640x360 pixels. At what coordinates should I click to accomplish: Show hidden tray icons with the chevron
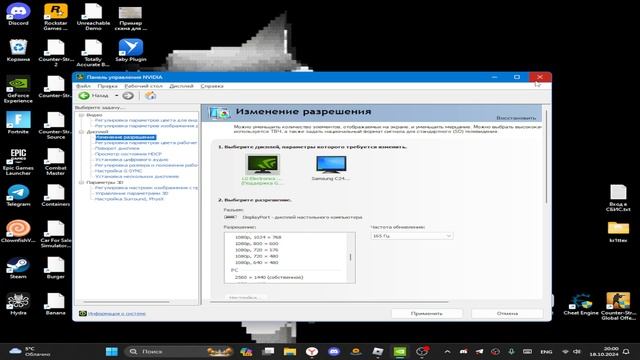coord(447,351)
